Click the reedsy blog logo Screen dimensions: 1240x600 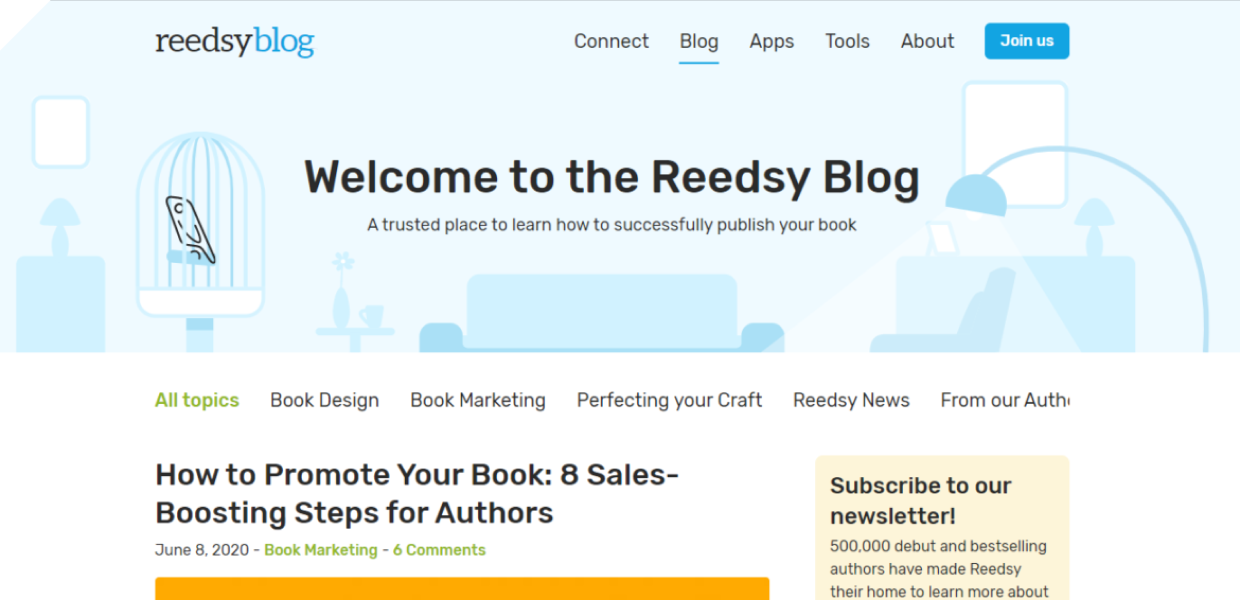click(234, 42)
